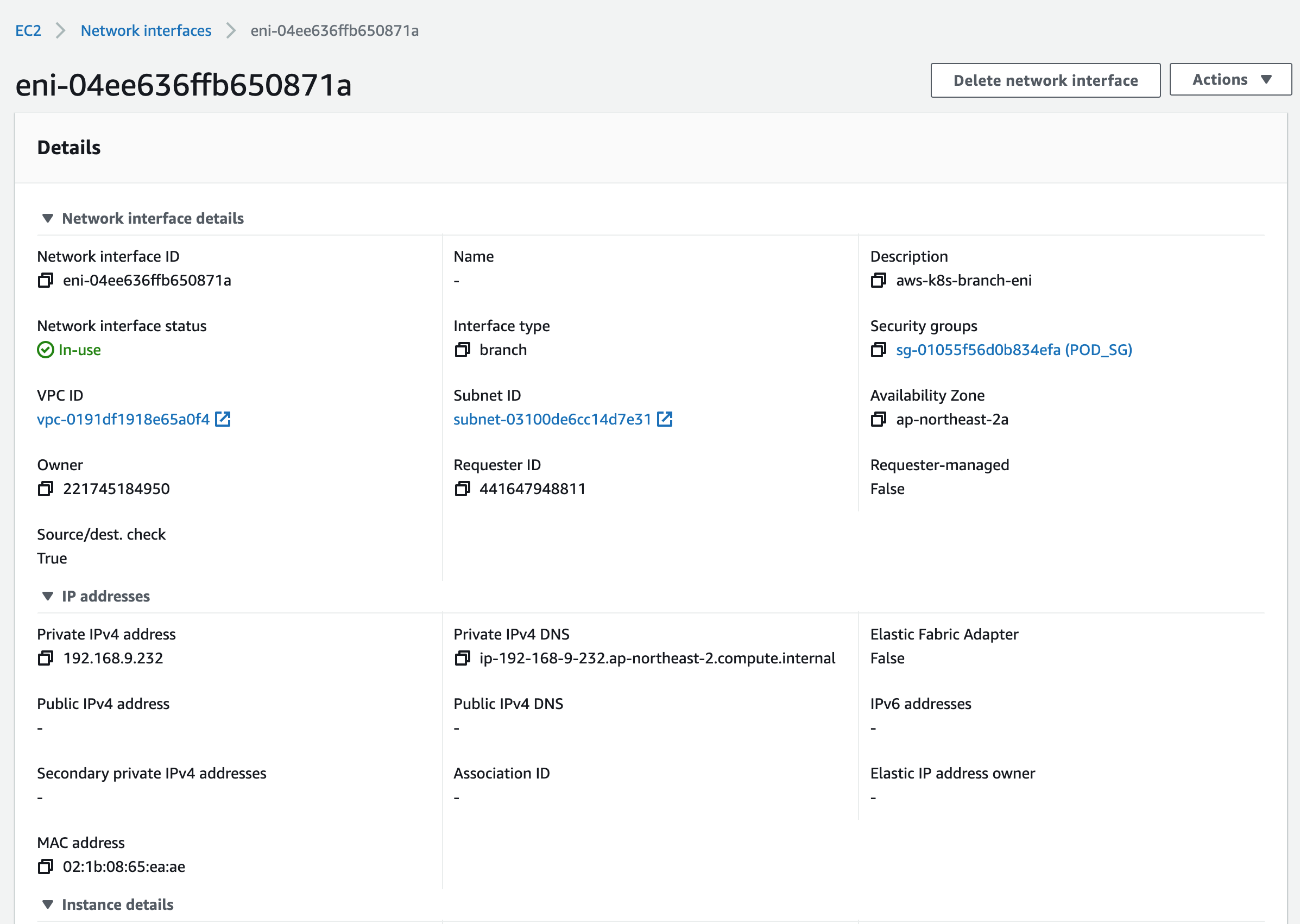1300x924 pixels.
Task: Copy the MAC address value
Action: [46, 866]
